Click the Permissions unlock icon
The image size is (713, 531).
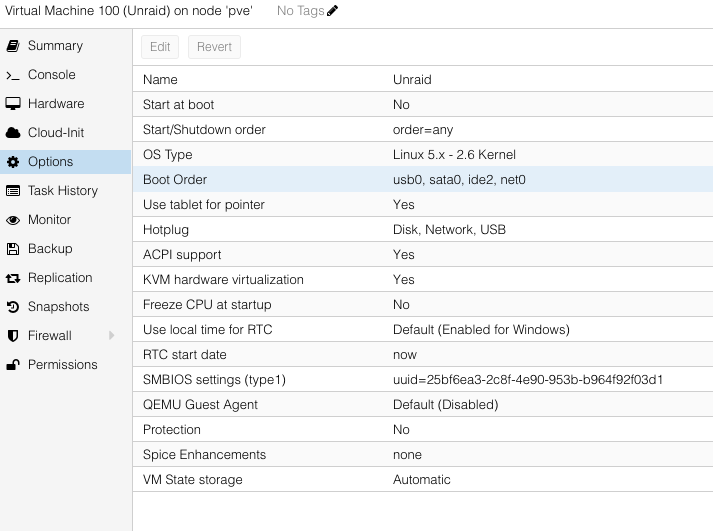13,365
